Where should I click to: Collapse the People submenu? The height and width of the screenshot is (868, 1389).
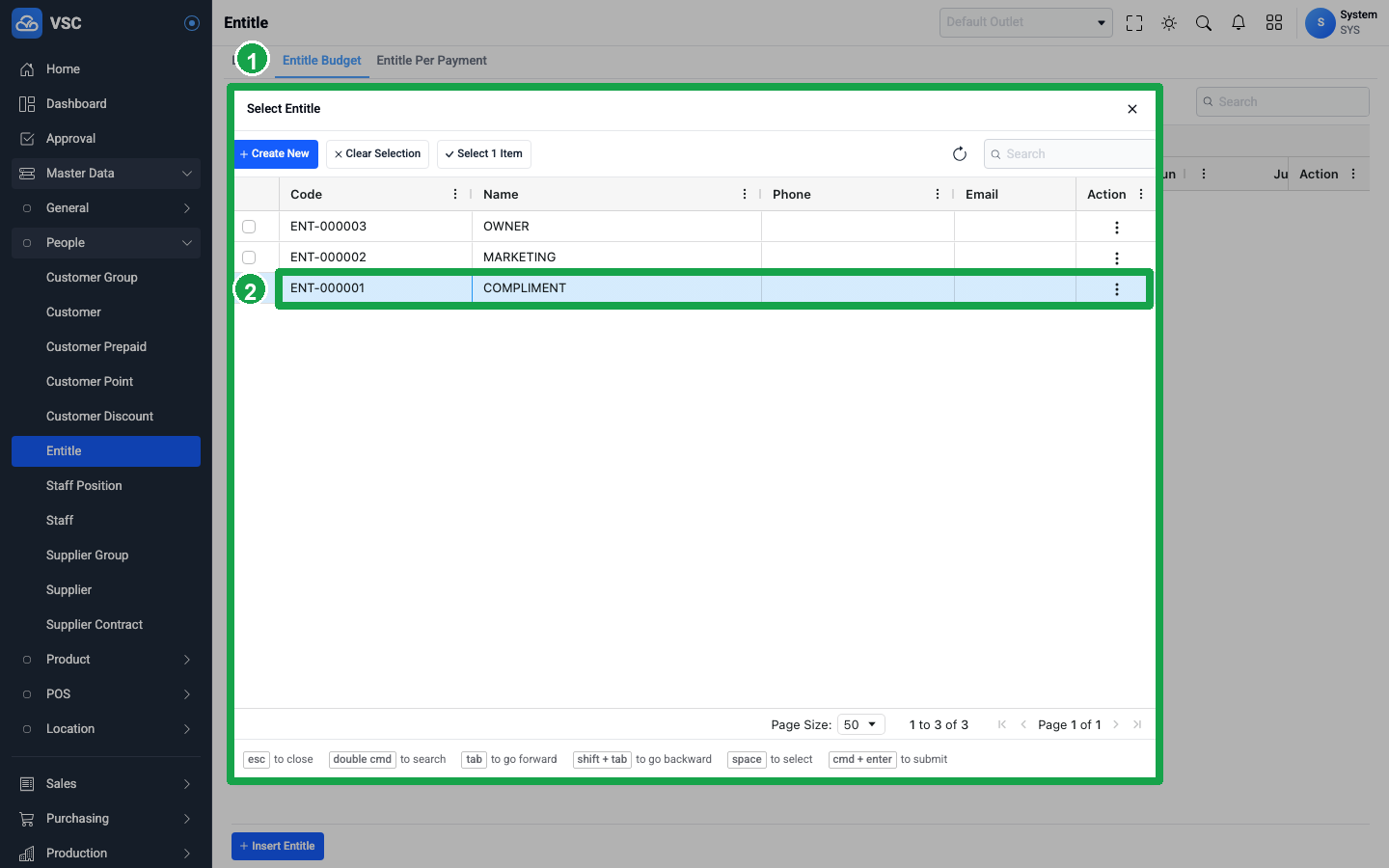pyautogui.click(x=106, y=243)
